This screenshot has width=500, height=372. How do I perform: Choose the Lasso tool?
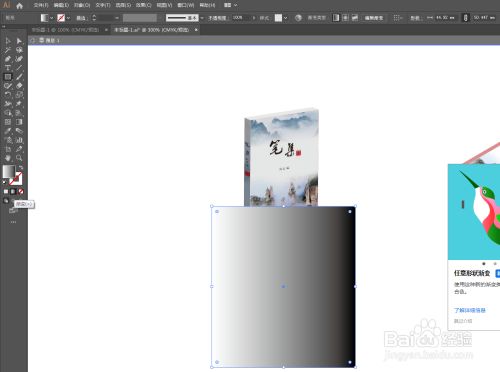[19, 50]
